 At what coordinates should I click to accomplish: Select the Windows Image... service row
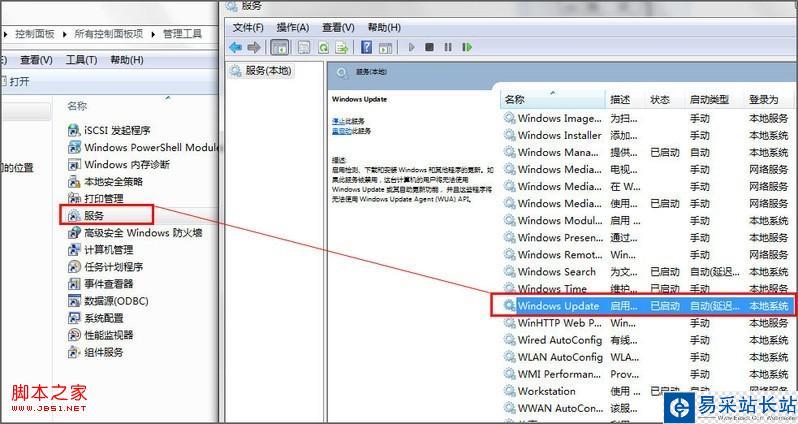pyautogui.click(x=647, y=119)
